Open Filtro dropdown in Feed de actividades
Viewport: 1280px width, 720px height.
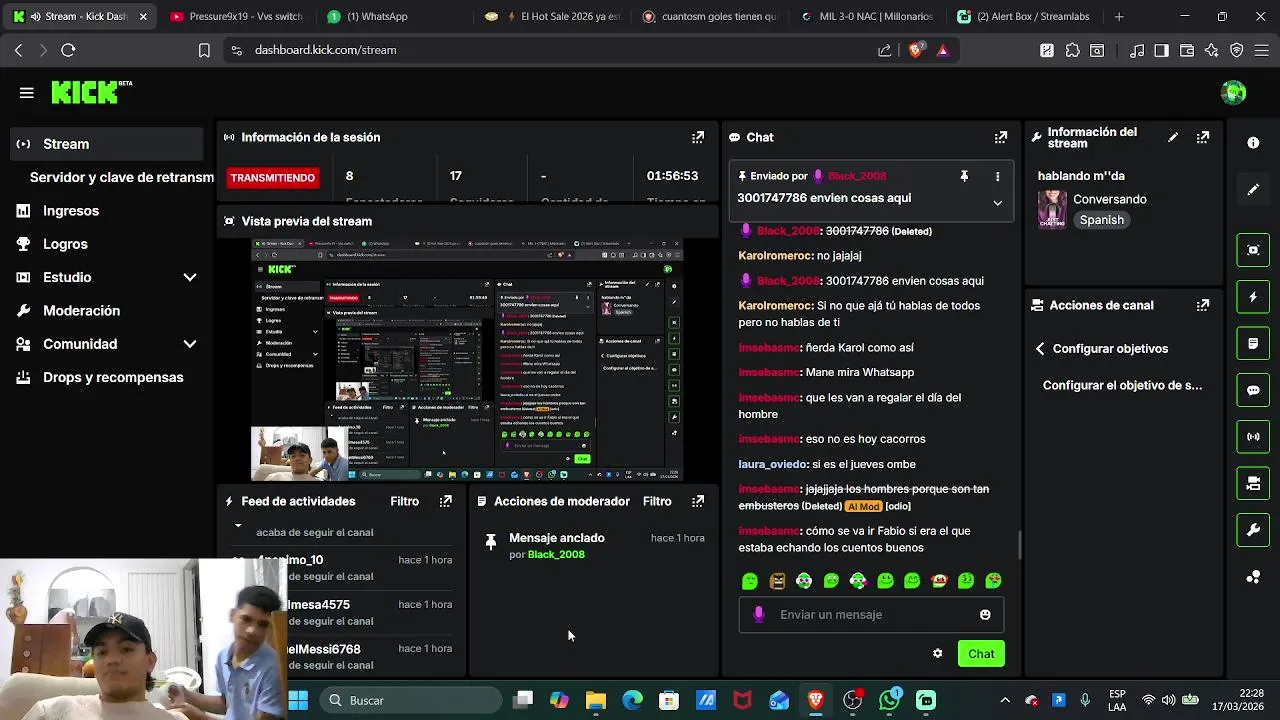(404, 501)
